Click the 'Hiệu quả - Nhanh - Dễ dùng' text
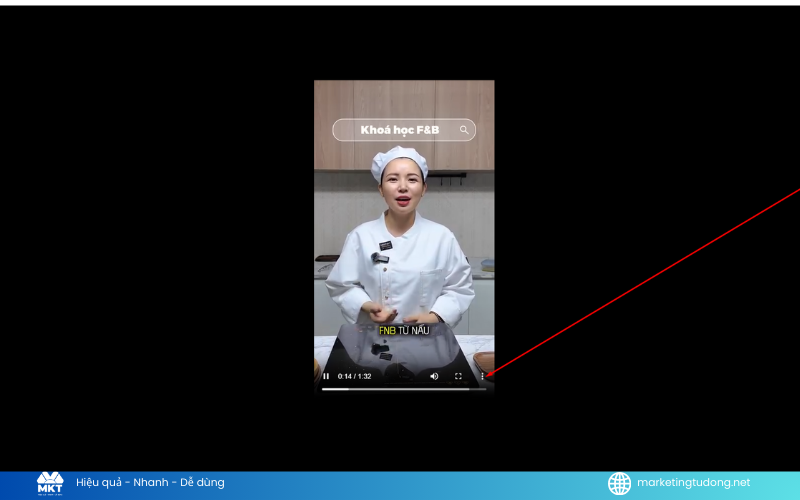 (150, 483)
